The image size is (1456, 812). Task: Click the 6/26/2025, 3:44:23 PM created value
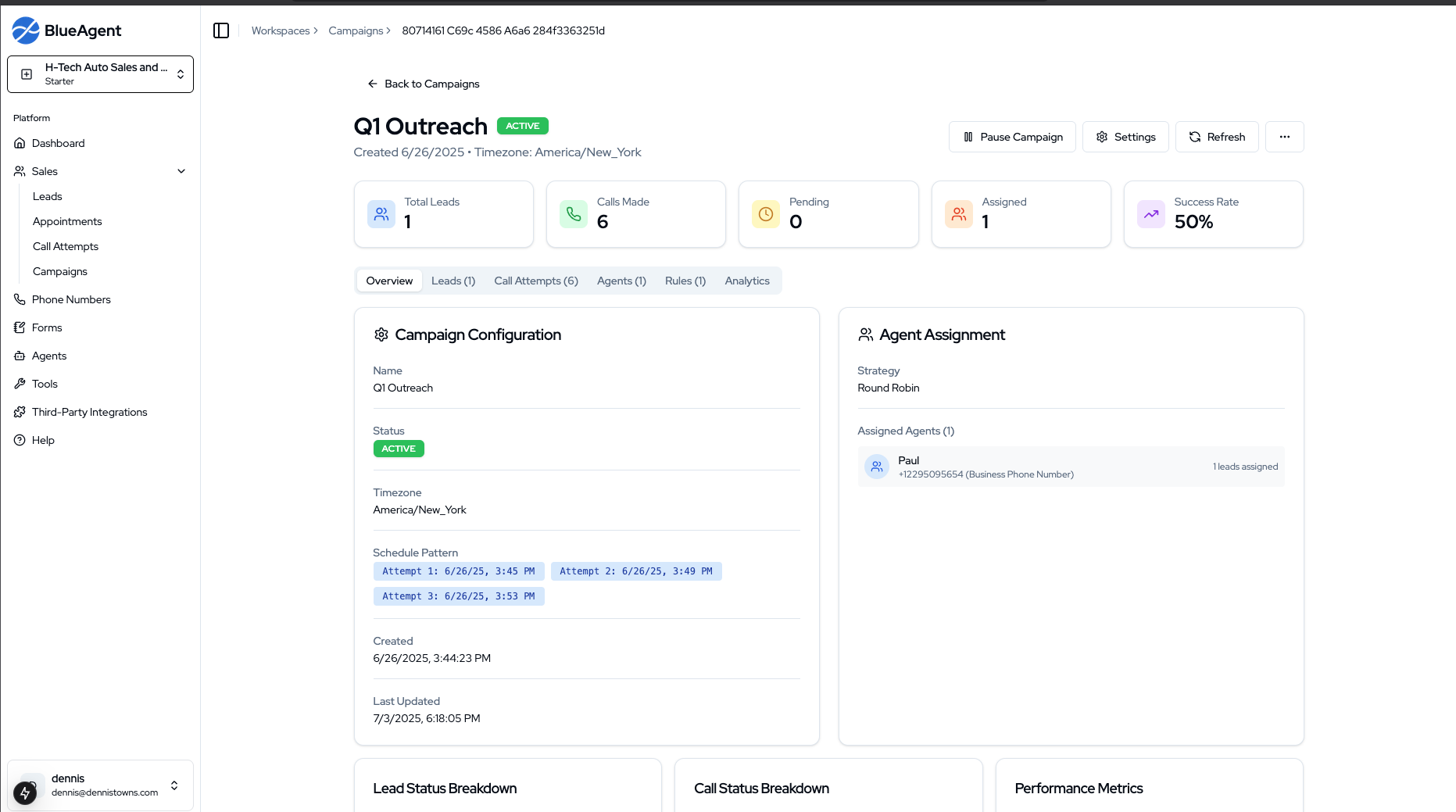tap(432, 658)
